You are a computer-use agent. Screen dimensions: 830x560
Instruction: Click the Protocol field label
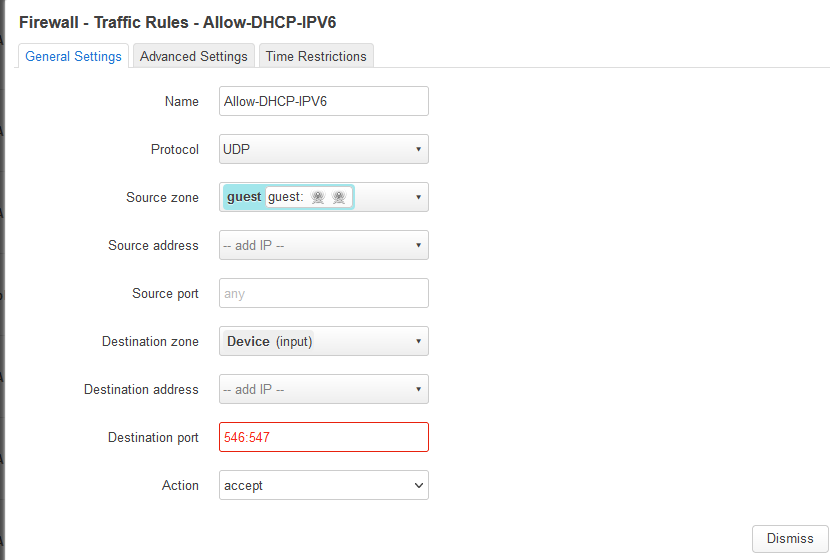click(174, 149)
